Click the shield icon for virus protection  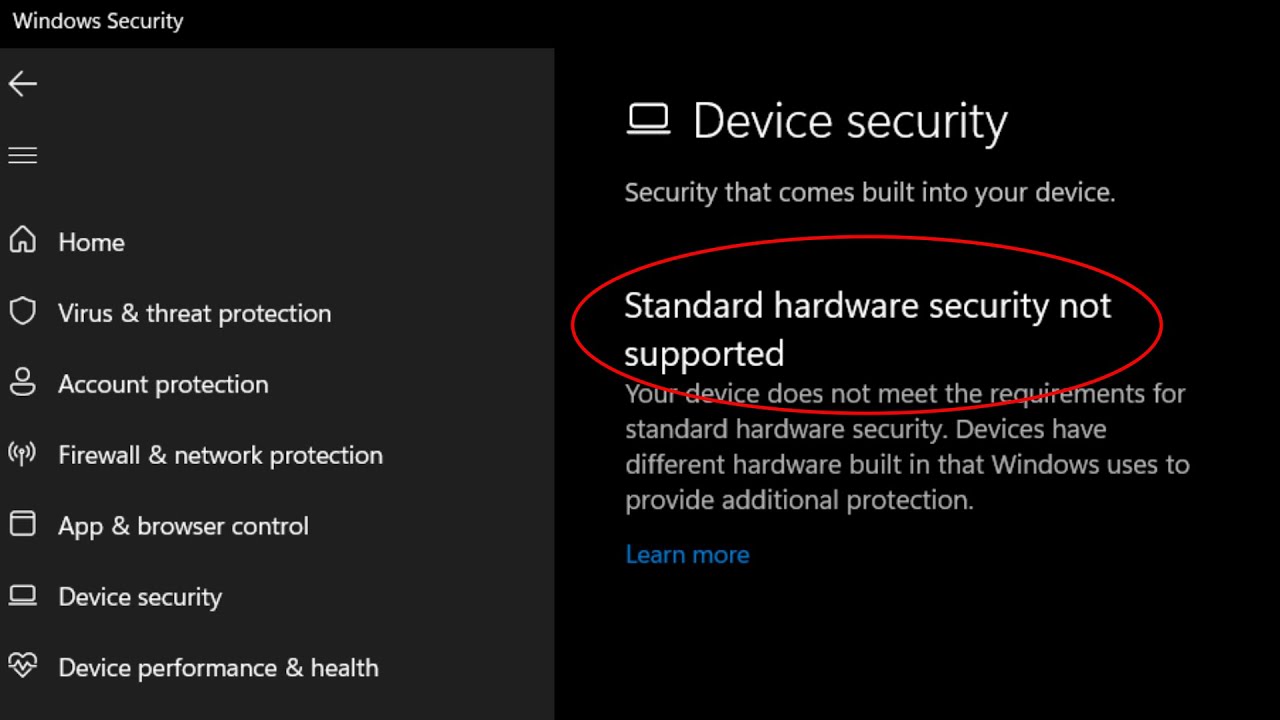pyautogui.click(x=22, y=312)
